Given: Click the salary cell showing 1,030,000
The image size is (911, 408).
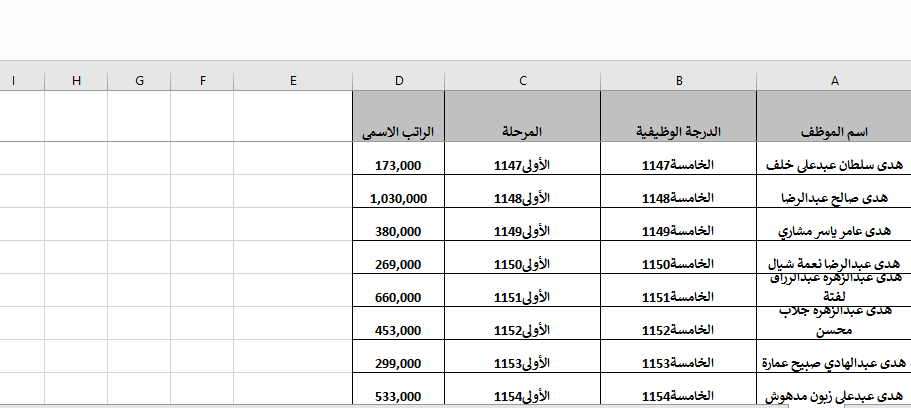Looking at the screenshot, I should click(x=399, y=198).
